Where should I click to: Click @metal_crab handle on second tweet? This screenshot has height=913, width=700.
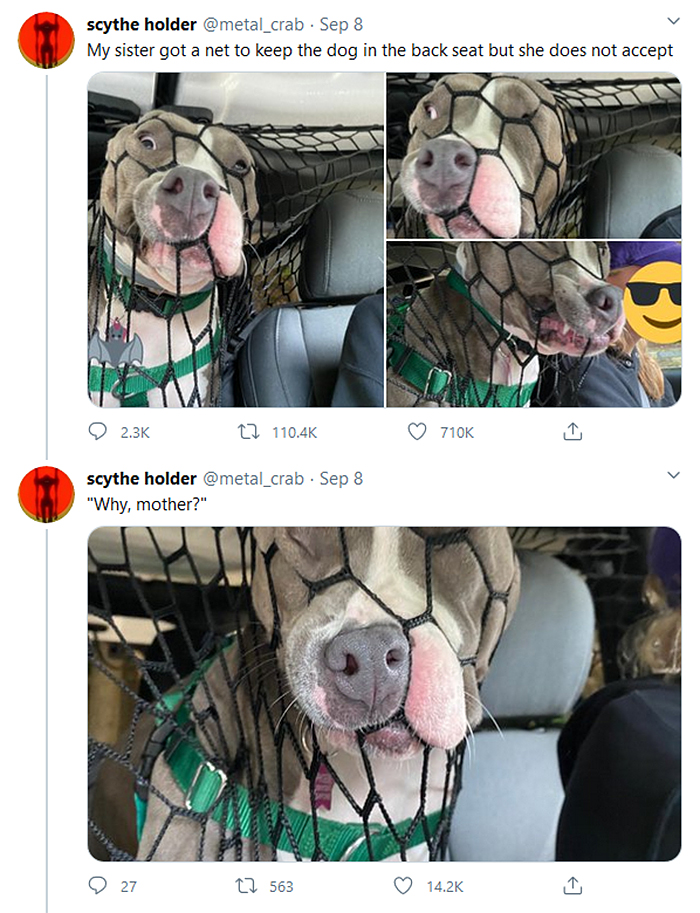pos(254,478)
